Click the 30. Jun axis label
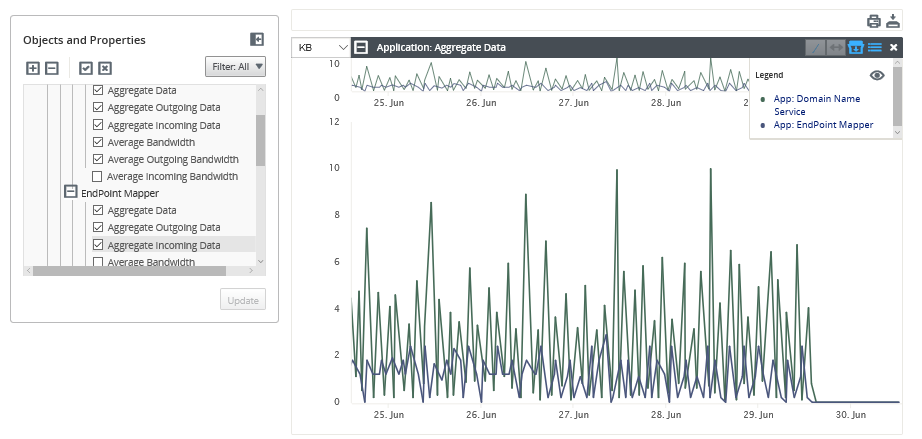922x439 pixels. pyautogui.click(x=851, y=414)
